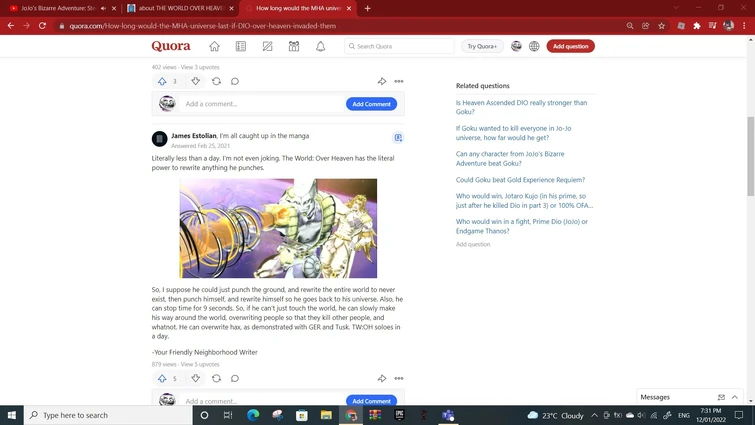Viewport: 755px width, 425px height.
Task: Mute the JoJo's Bizarre Adventure tab audio icon
Action: click(x=103, y=8)
